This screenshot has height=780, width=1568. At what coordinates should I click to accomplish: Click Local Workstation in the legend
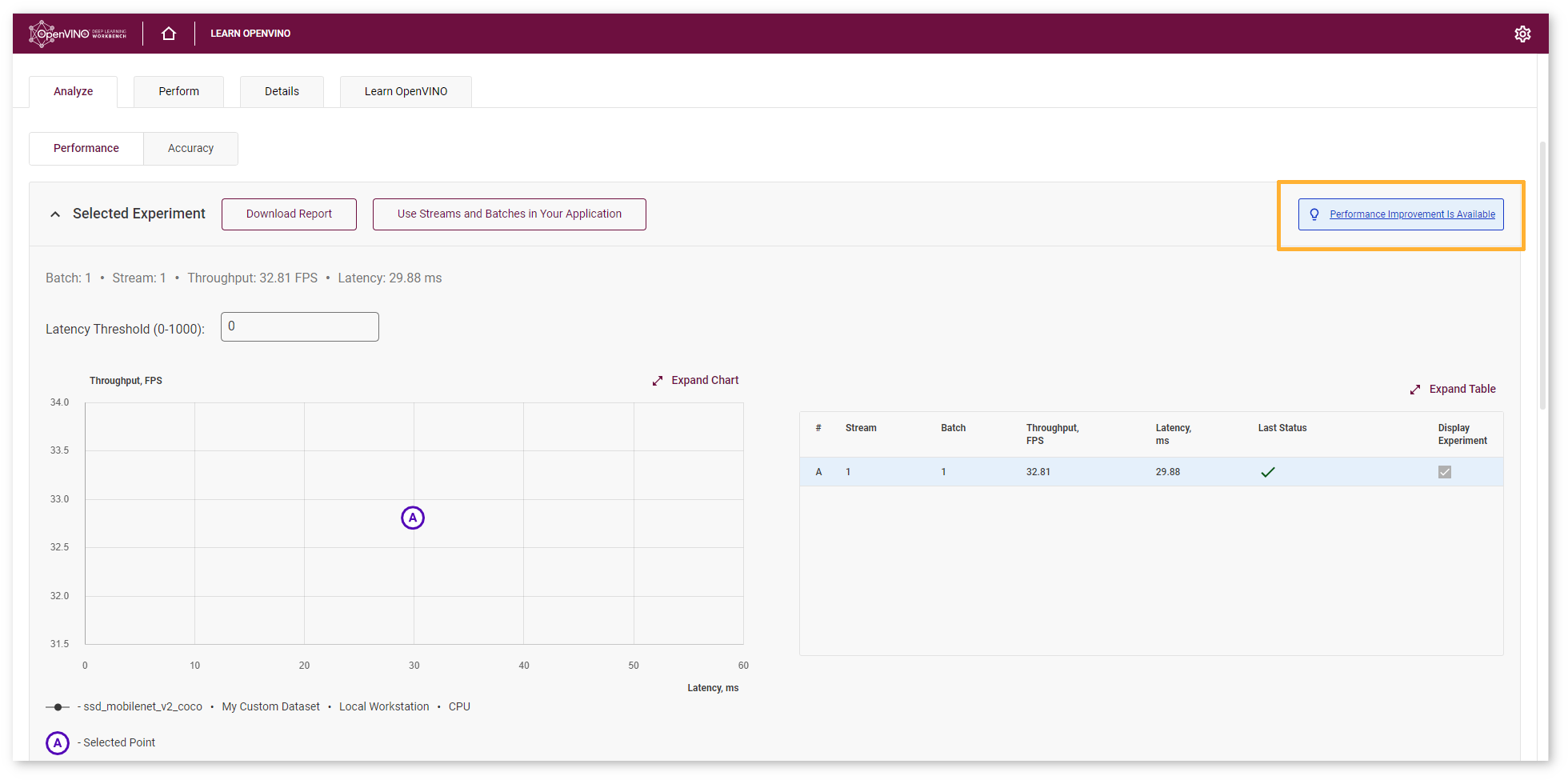[384, 707]
